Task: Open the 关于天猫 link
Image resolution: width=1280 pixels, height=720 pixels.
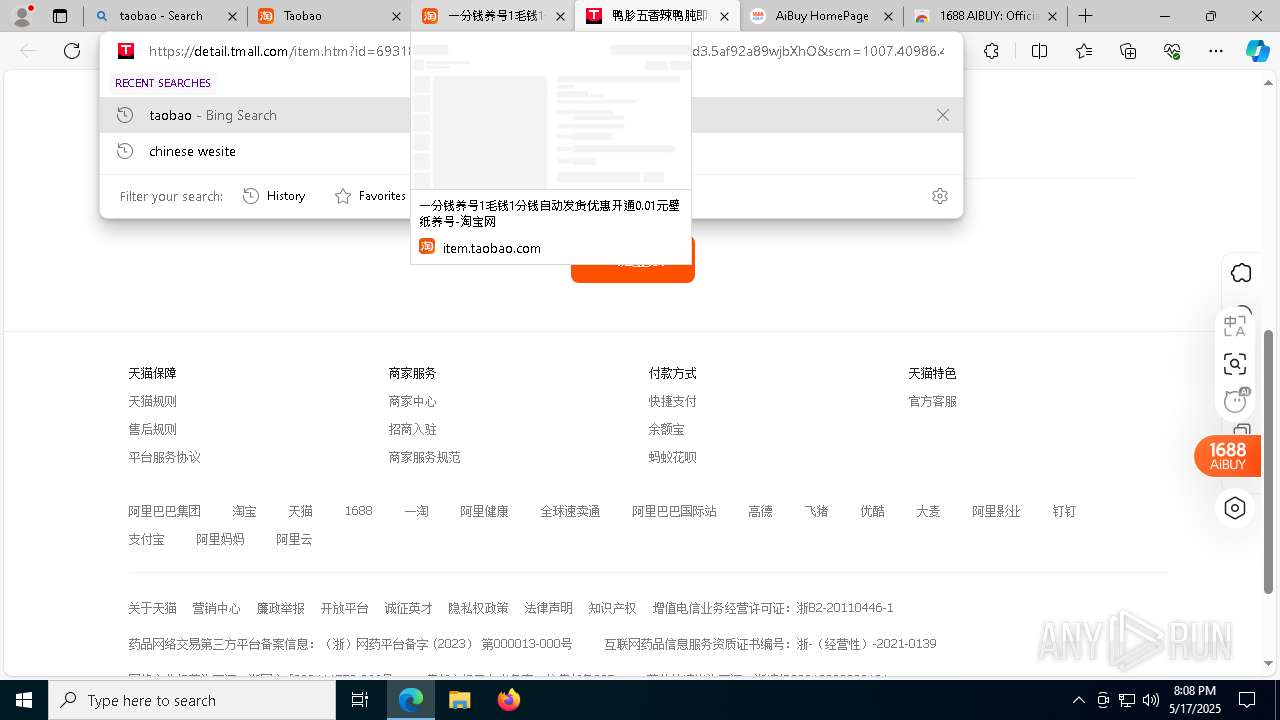Action: pos(152,608)
